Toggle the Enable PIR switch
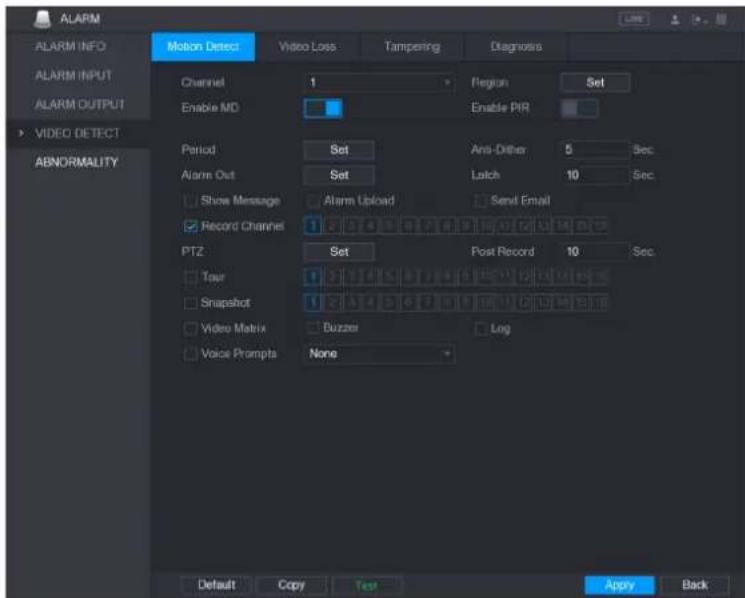 (579, 108)
